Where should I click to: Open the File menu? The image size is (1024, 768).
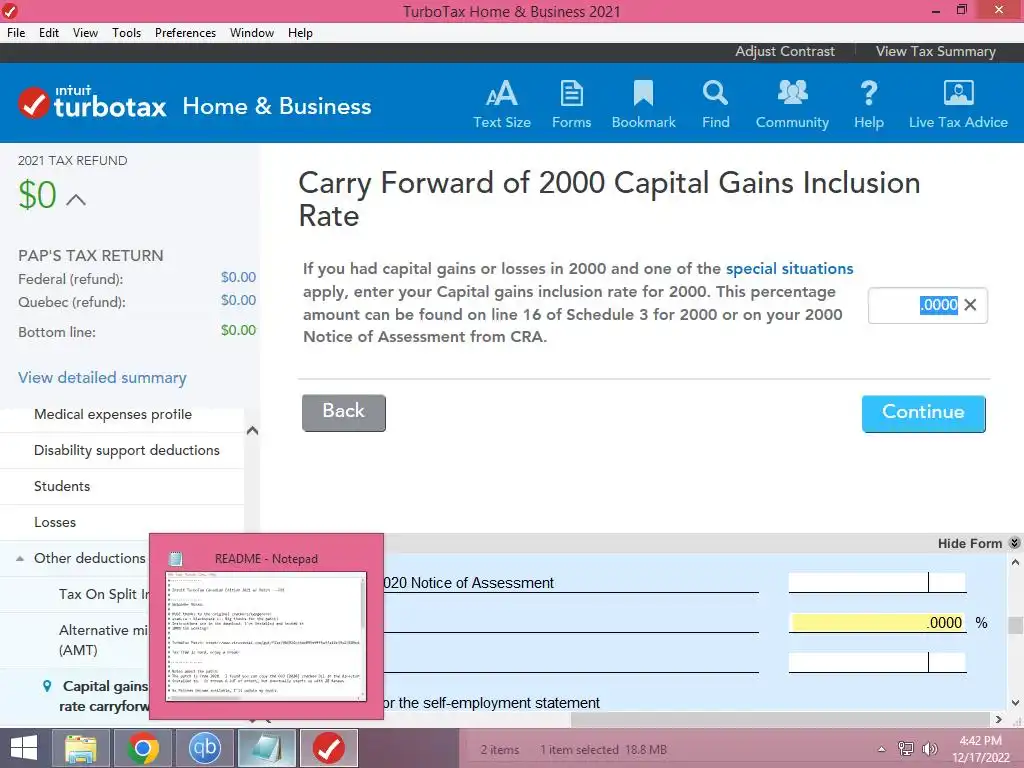point(16,33)
